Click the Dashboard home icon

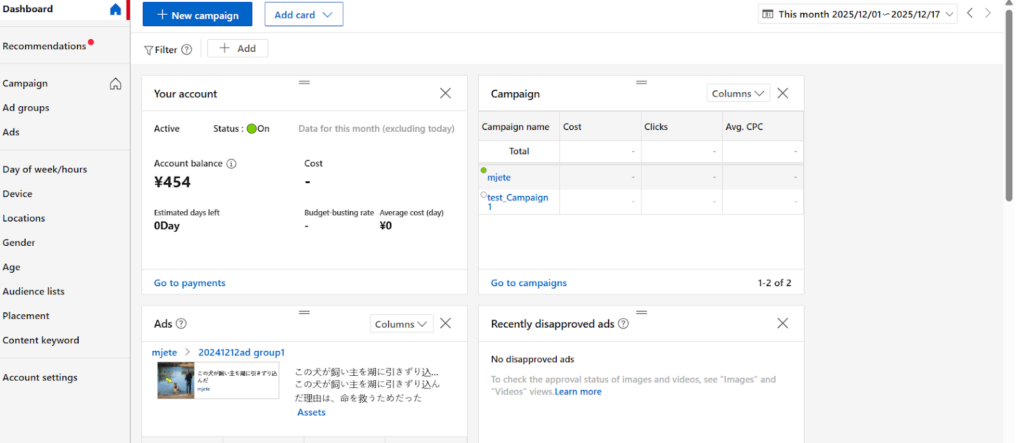pyautogui.click(x=115, y=10)
